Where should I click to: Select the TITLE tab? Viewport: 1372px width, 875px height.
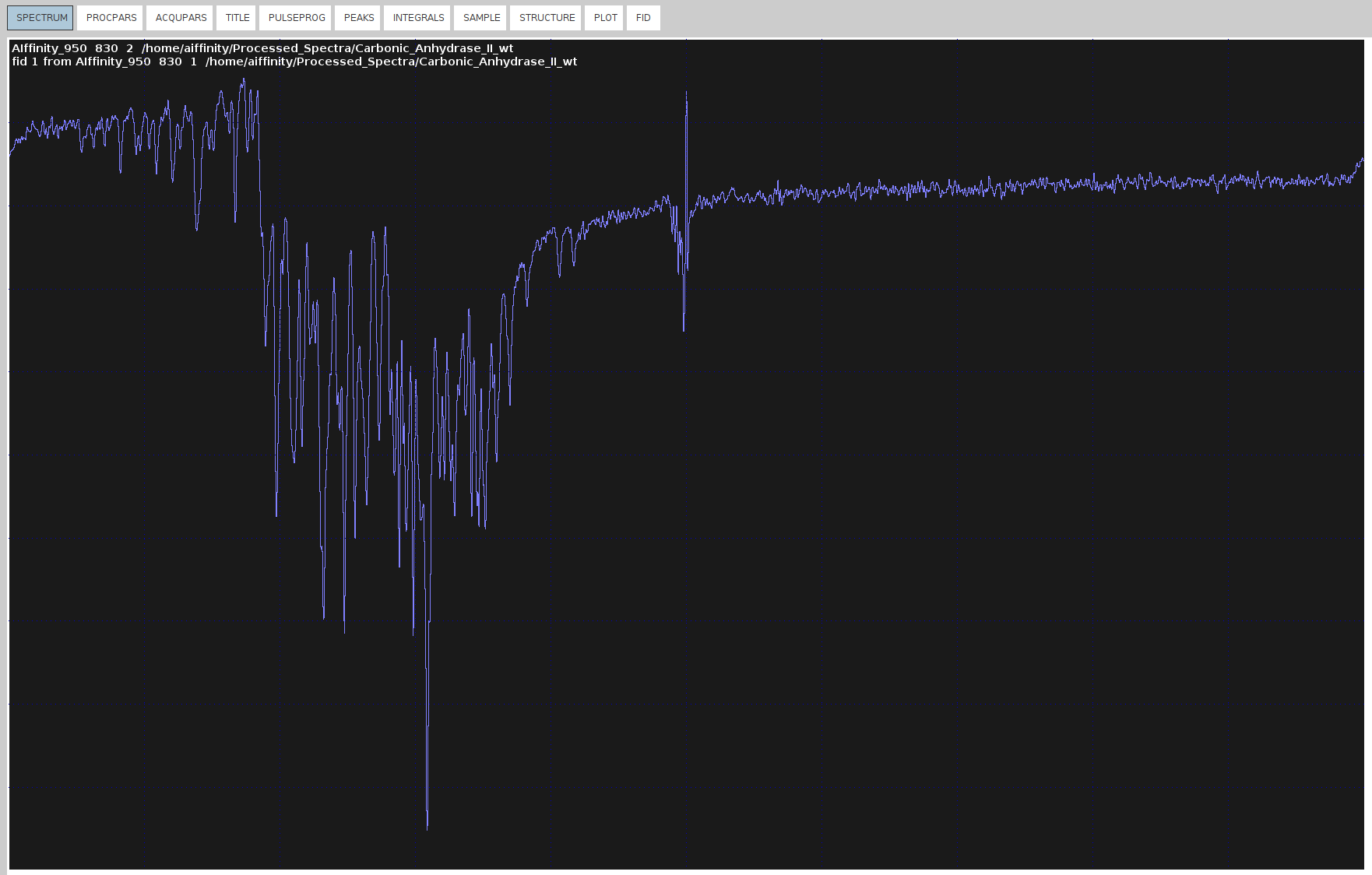237,18
